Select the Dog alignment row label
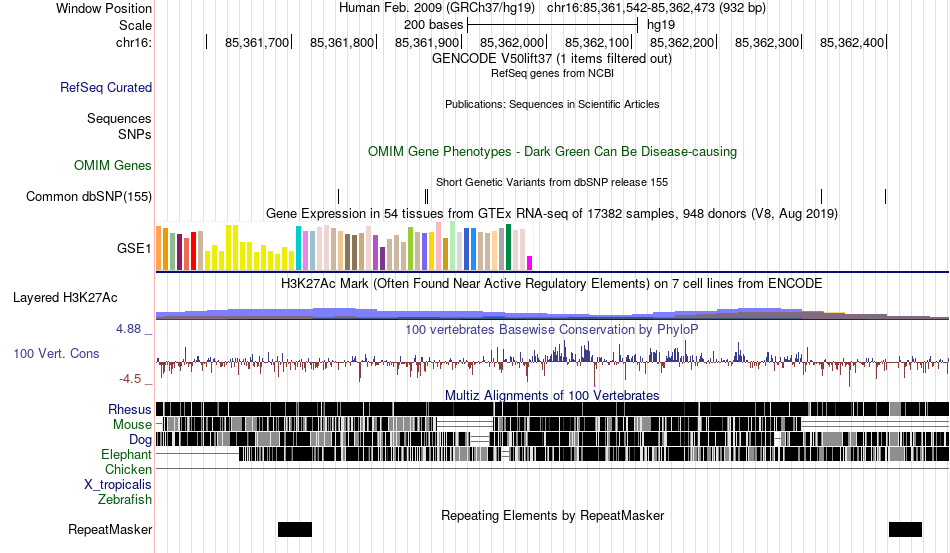This screenshot has width=950, height=553. [x=140, y=440]
